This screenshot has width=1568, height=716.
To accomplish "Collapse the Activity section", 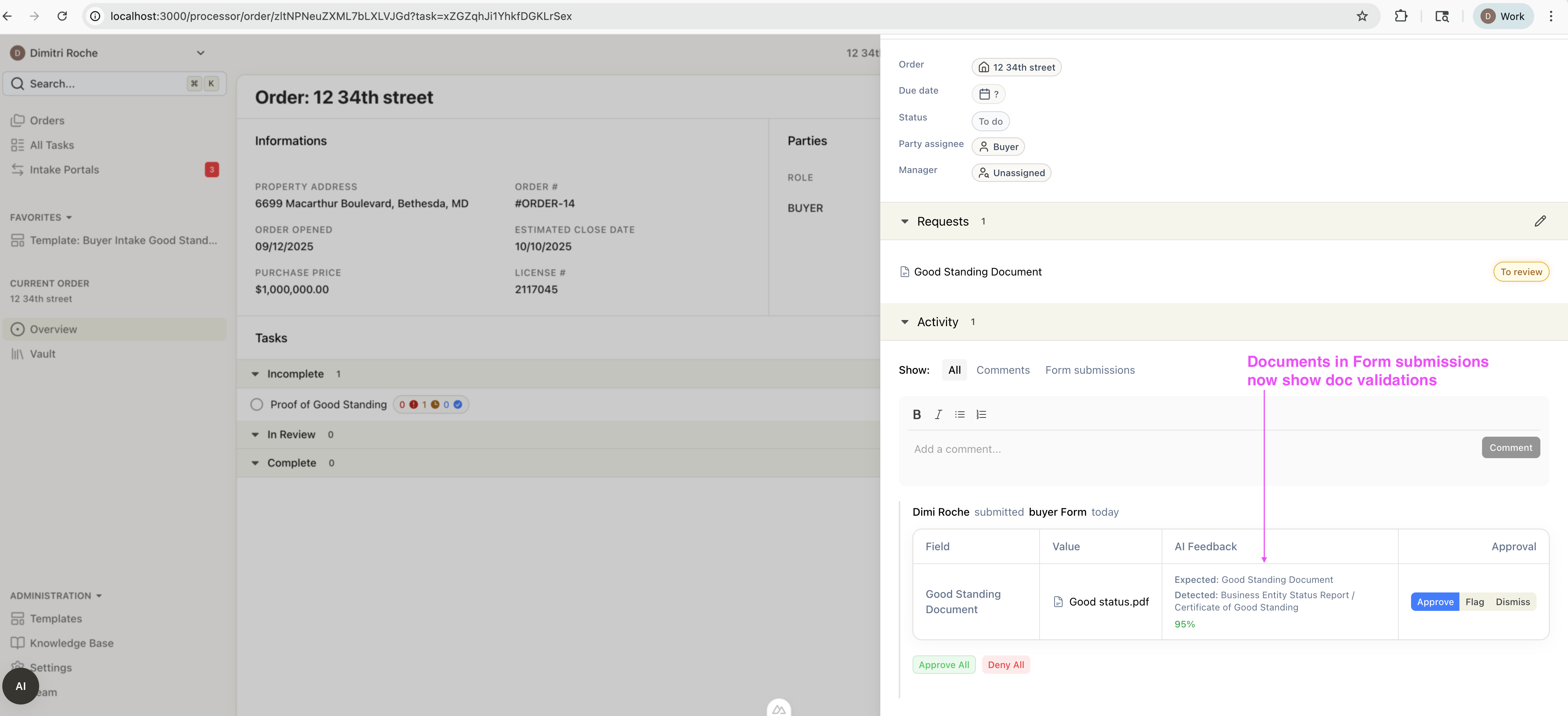I will pos(904,322).
